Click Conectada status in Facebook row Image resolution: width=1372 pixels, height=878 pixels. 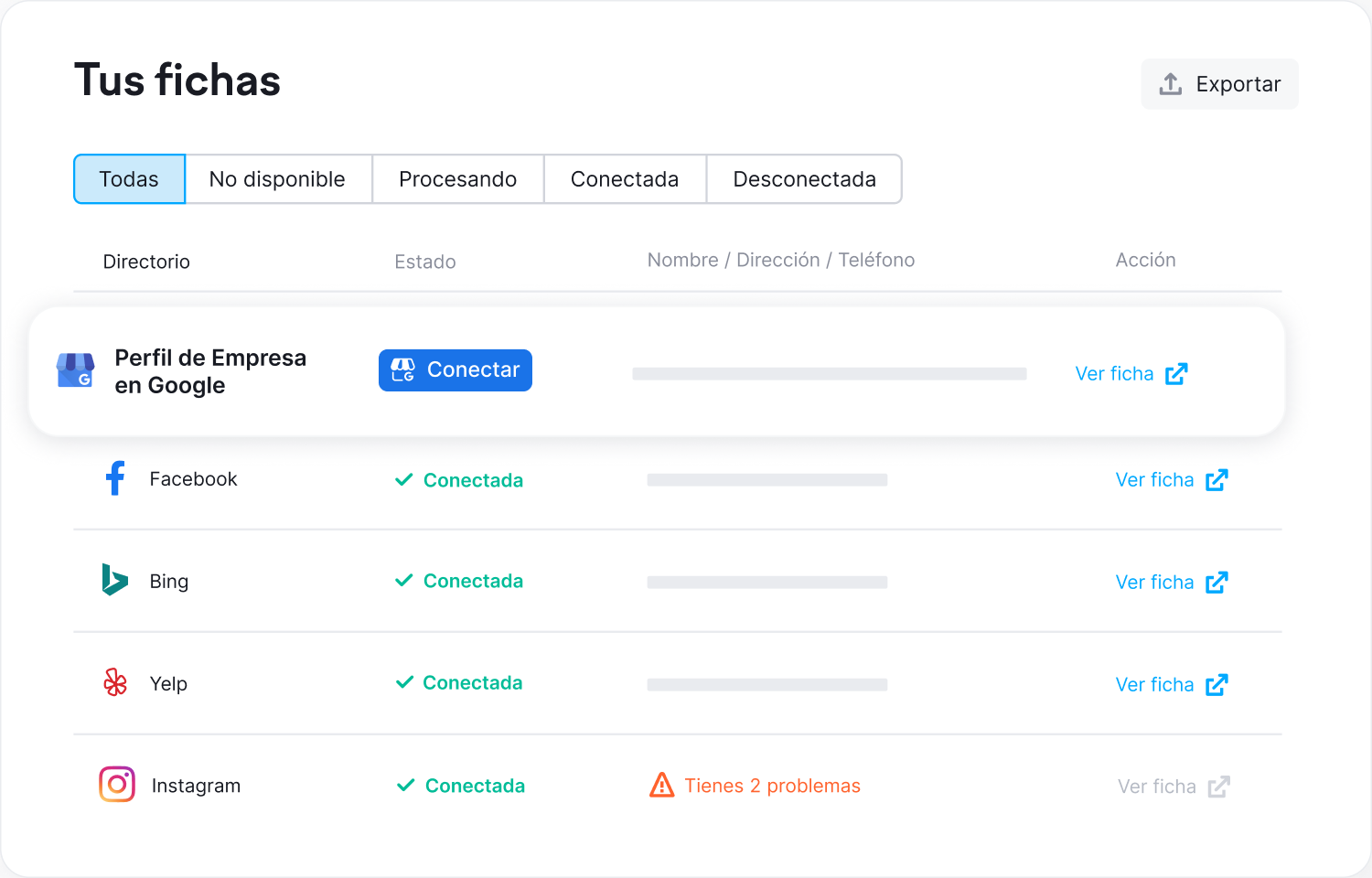(x=473, y=480)
